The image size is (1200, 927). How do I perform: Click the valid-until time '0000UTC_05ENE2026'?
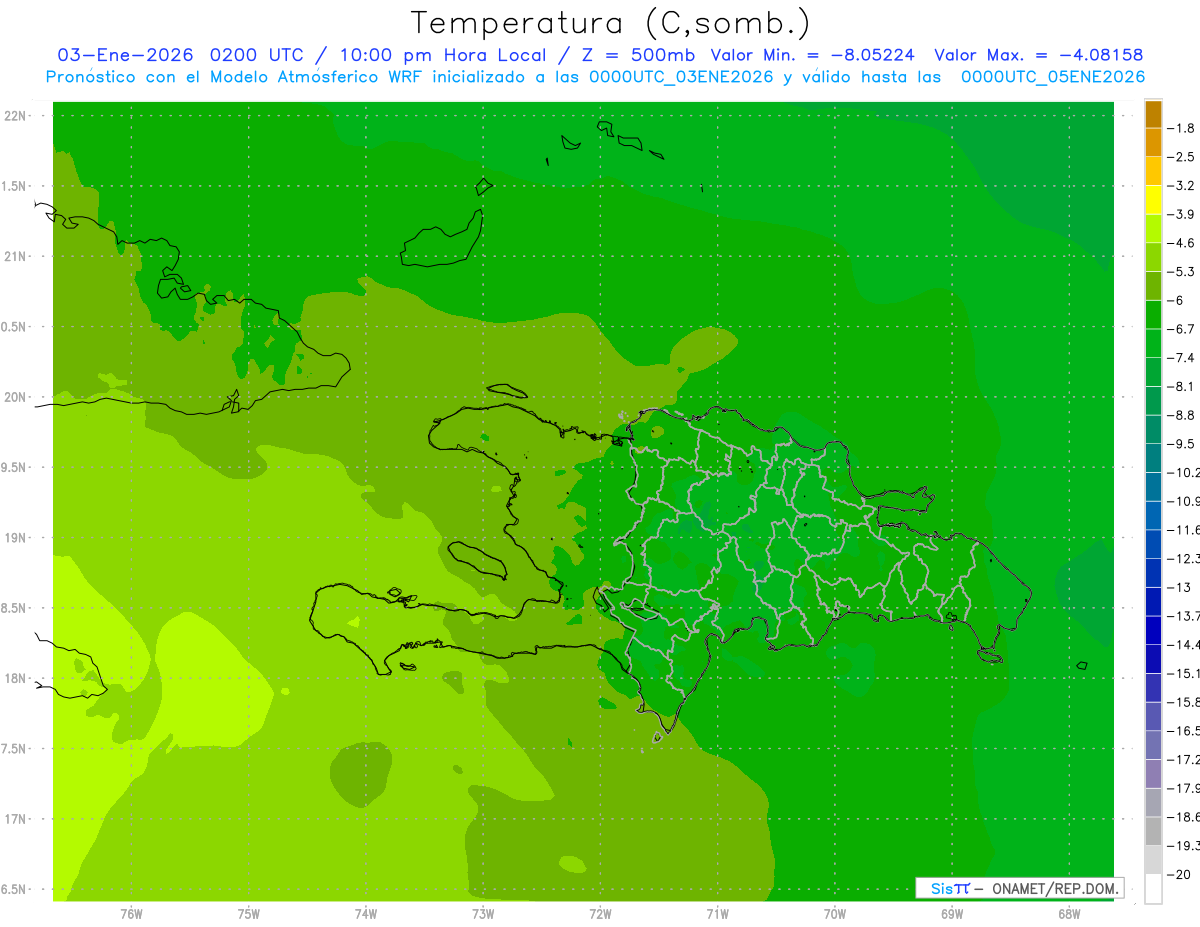(1053, 77)
